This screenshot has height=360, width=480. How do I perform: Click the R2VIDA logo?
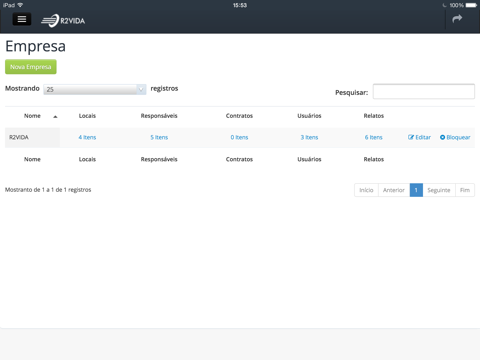tap(63, 21)
